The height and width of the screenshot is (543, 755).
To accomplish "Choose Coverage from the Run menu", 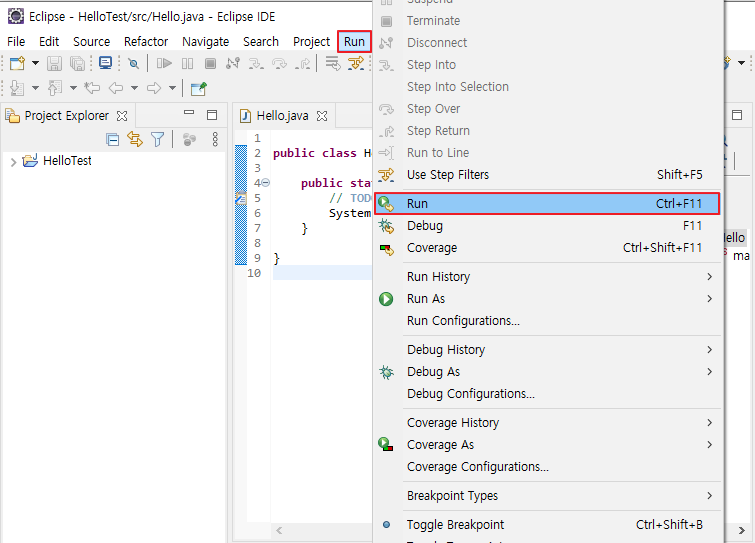I will click(x=547, y=248).
